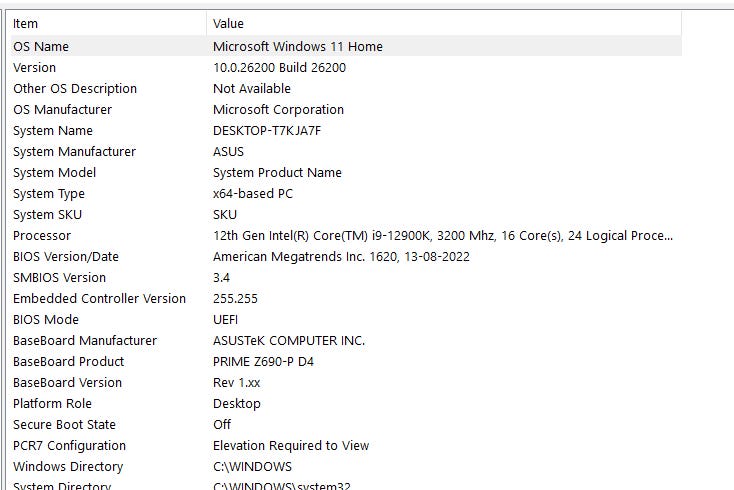
Task: Select the ASUS value
Action: [x=228, y=152]
